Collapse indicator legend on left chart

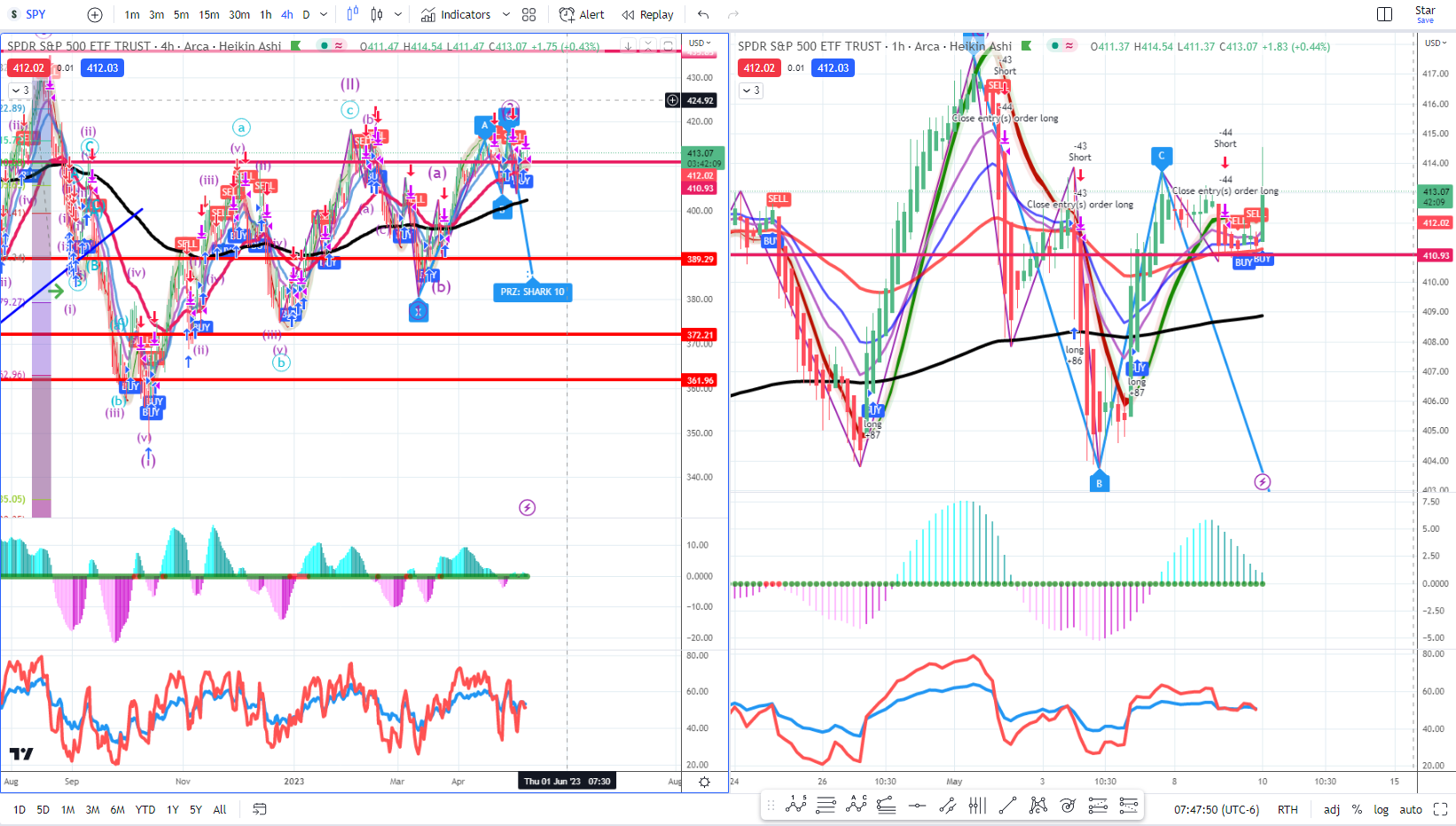click(20, 90)
